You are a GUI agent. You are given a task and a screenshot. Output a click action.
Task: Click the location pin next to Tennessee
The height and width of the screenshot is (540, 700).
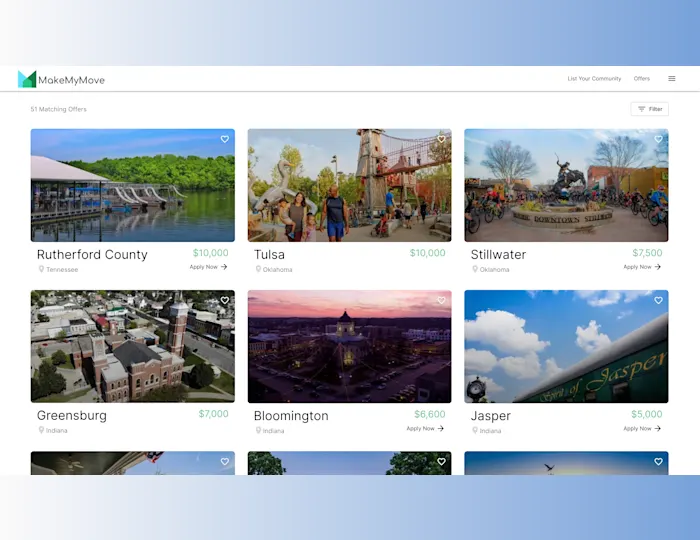41,269
